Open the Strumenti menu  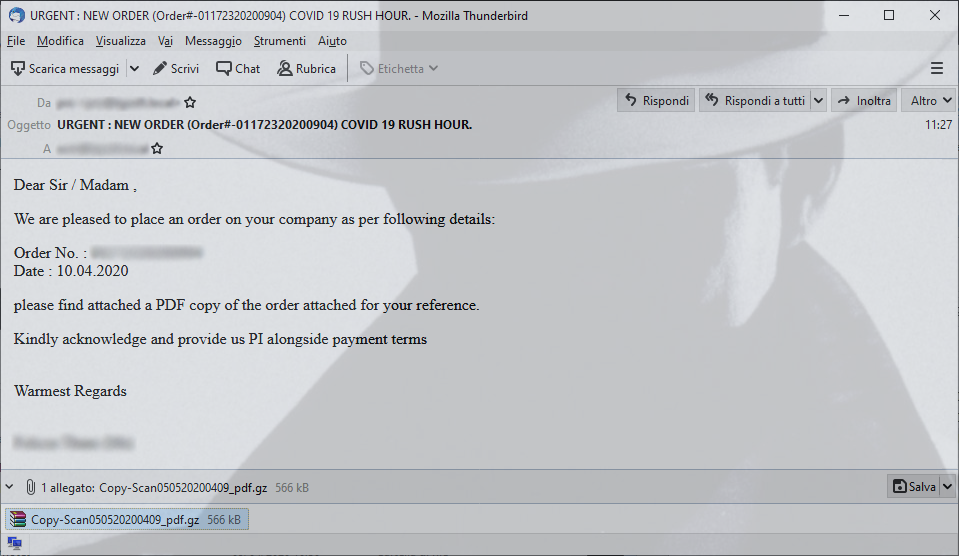(x=280, y=41)
